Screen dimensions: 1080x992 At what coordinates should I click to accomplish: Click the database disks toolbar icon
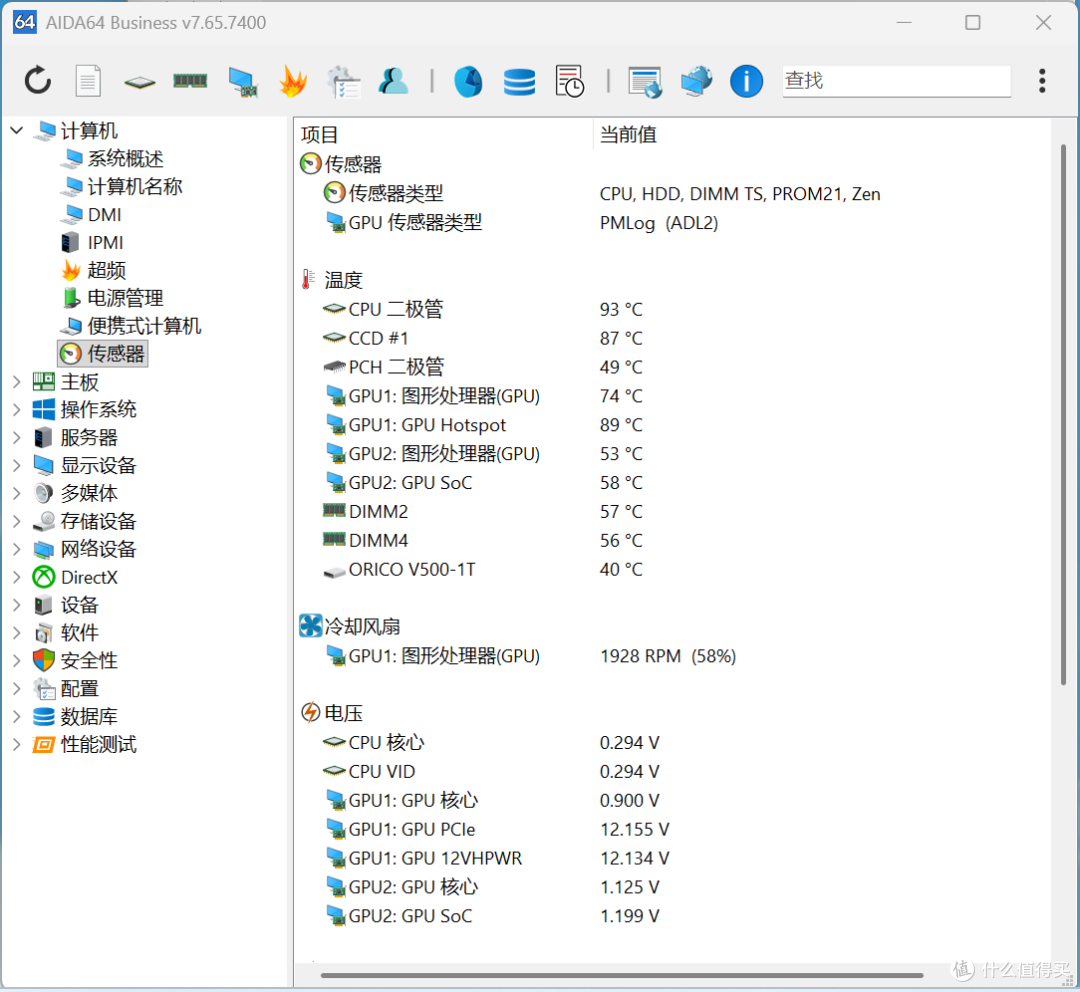click(519, 81)
